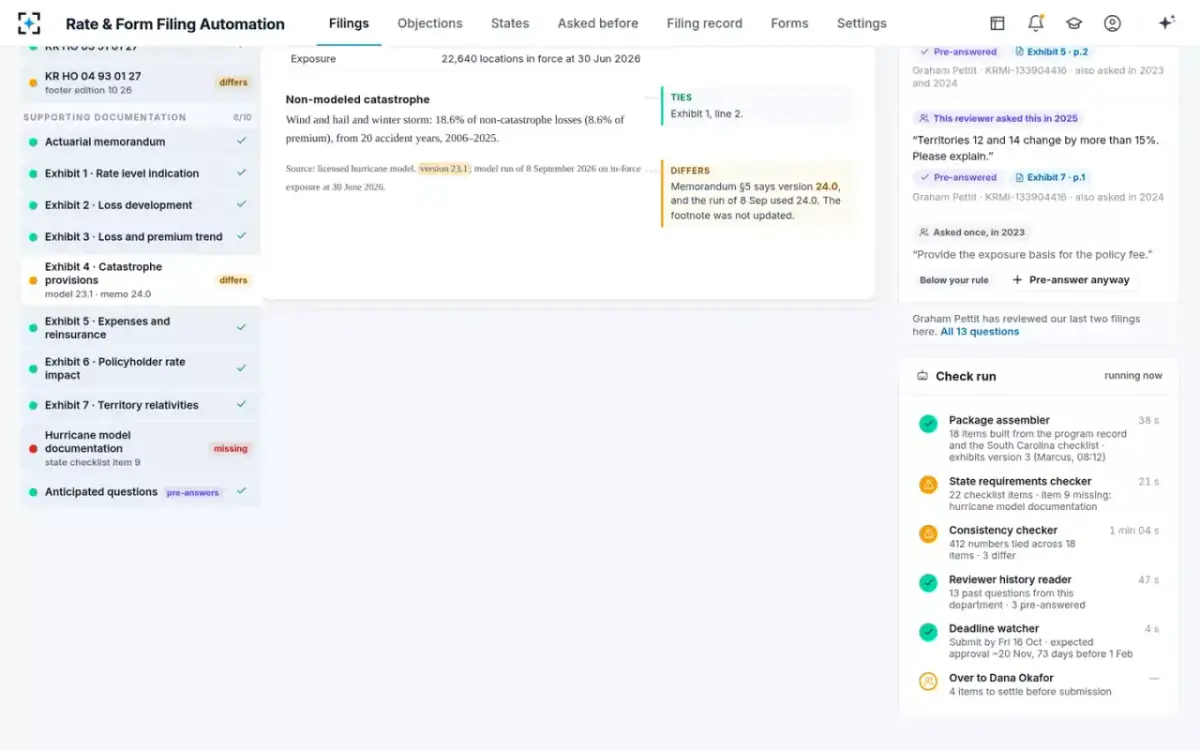Click the Pre-answered chip next to Exhibit 5
Image resolution: width=1200 pixels, height=750 pixels.
[x=958, y=52]
